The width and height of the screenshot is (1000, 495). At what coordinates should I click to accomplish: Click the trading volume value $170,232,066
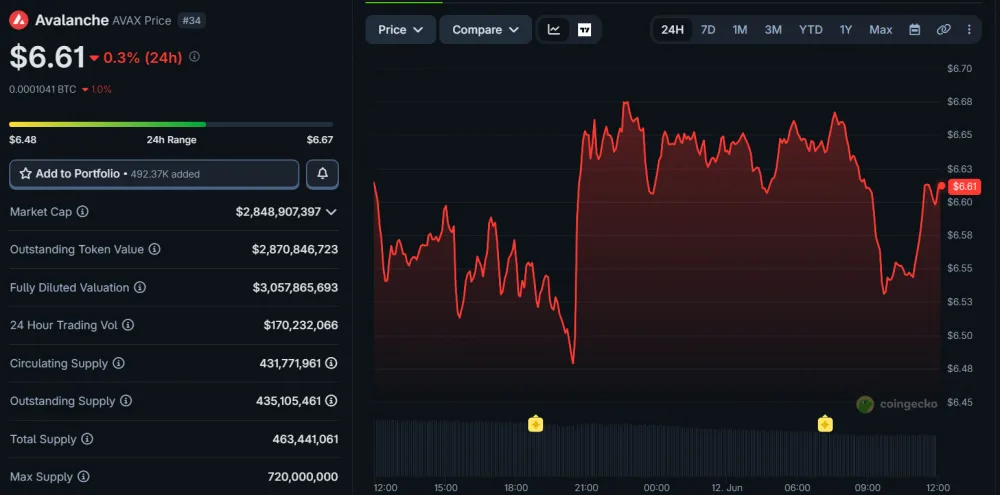click(300, 325)
